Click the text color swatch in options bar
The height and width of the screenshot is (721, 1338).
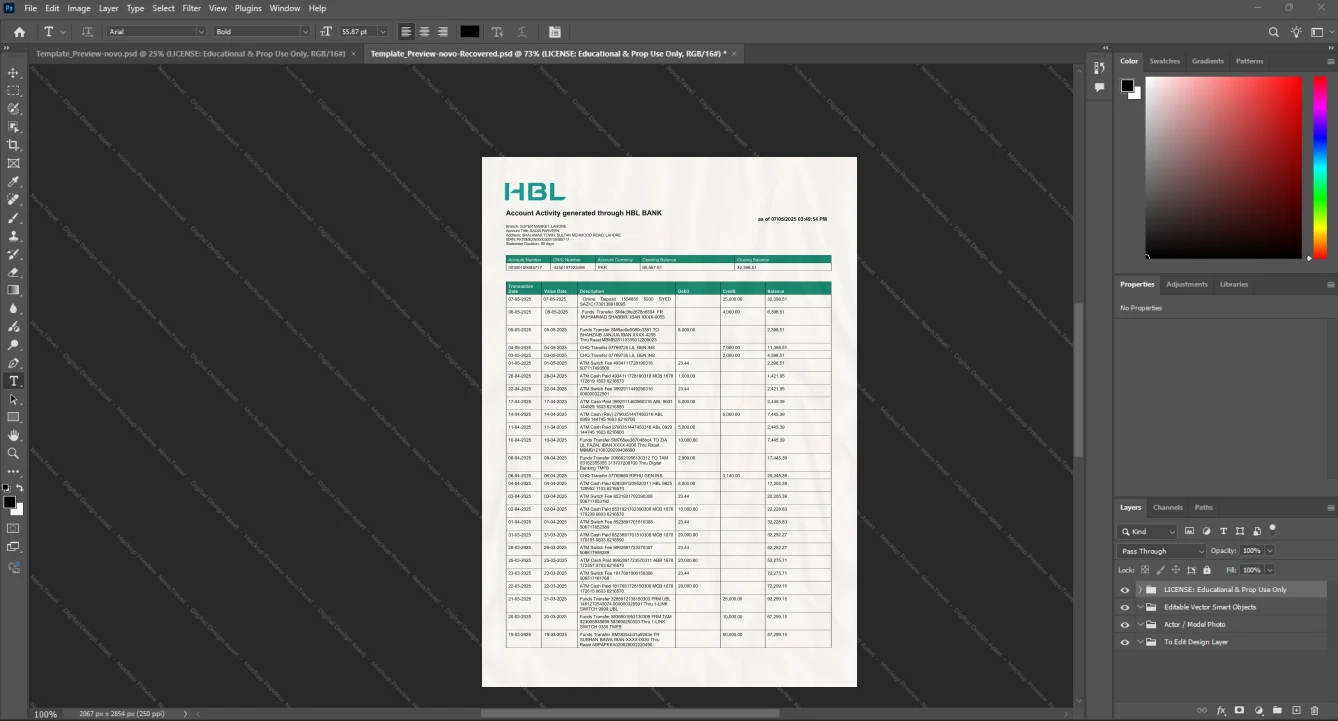tap(469, 32)
